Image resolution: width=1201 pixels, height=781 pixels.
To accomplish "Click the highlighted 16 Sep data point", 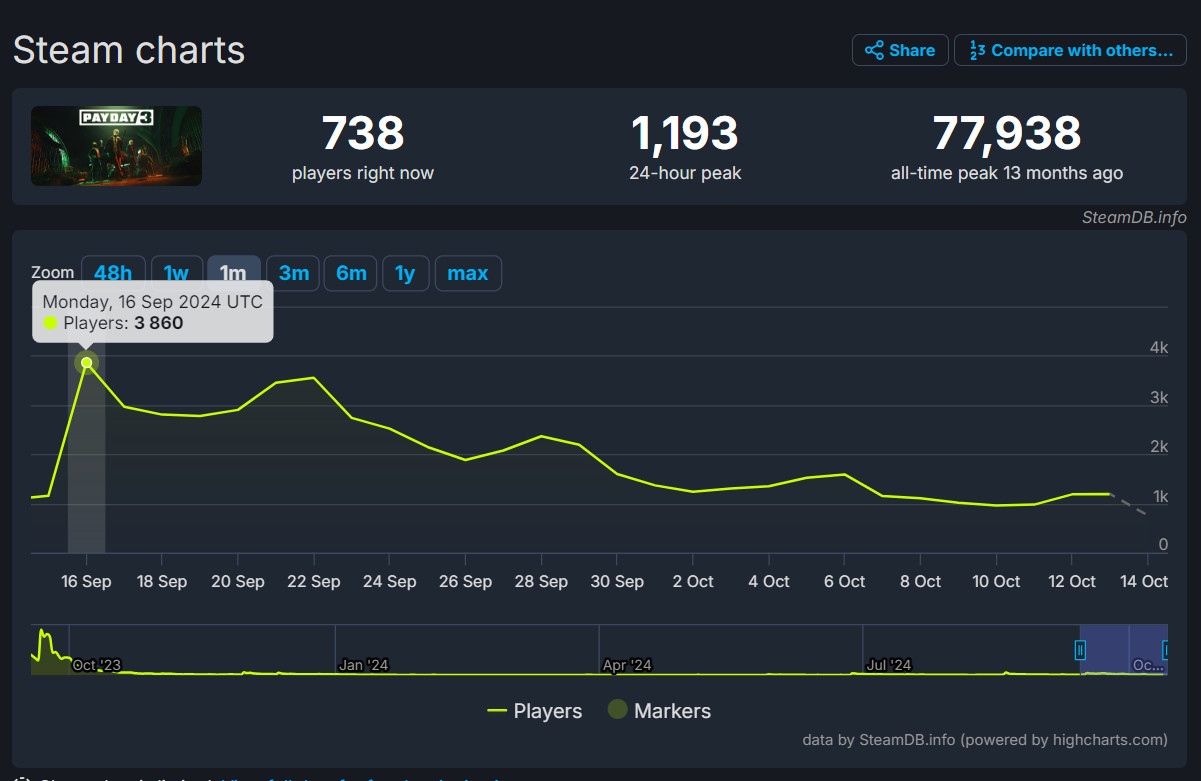I will [x=87, y=363].
